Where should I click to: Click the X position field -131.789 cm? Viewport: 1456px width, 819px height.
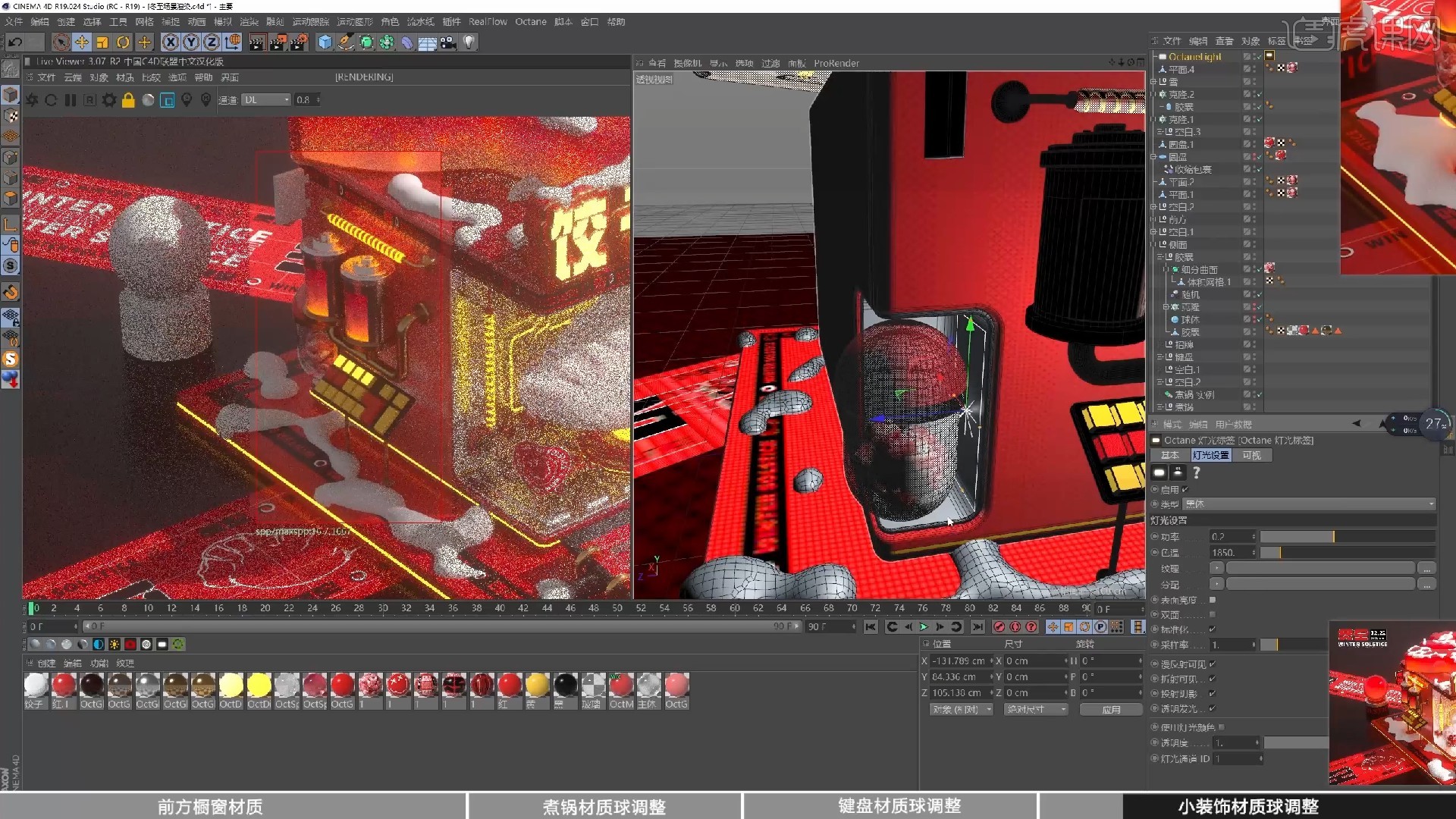pos(961,661)
